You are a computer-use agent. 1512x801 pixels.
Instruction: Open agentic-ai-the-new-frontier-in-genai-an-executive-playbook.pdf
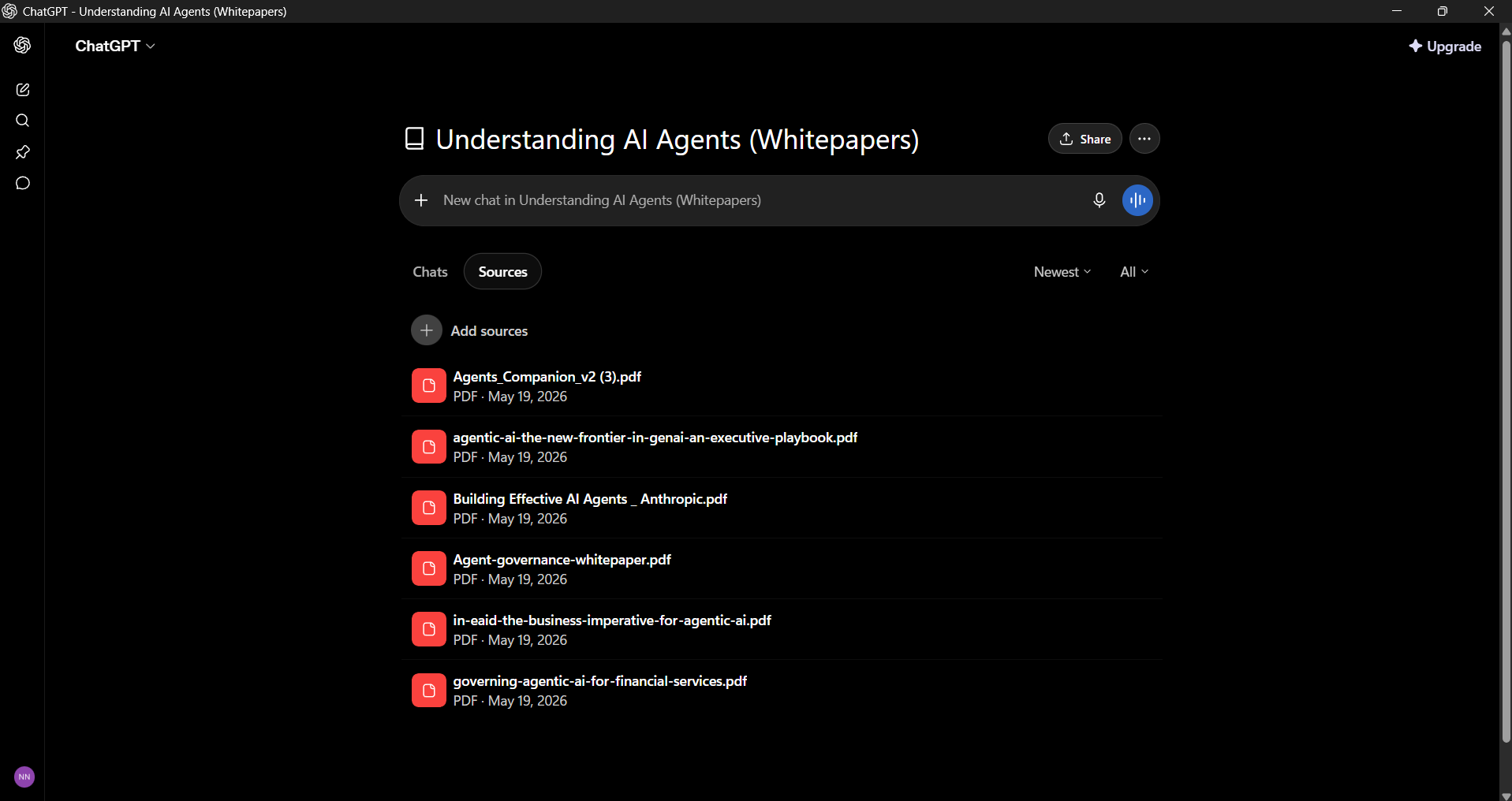(x=655, y=438)
